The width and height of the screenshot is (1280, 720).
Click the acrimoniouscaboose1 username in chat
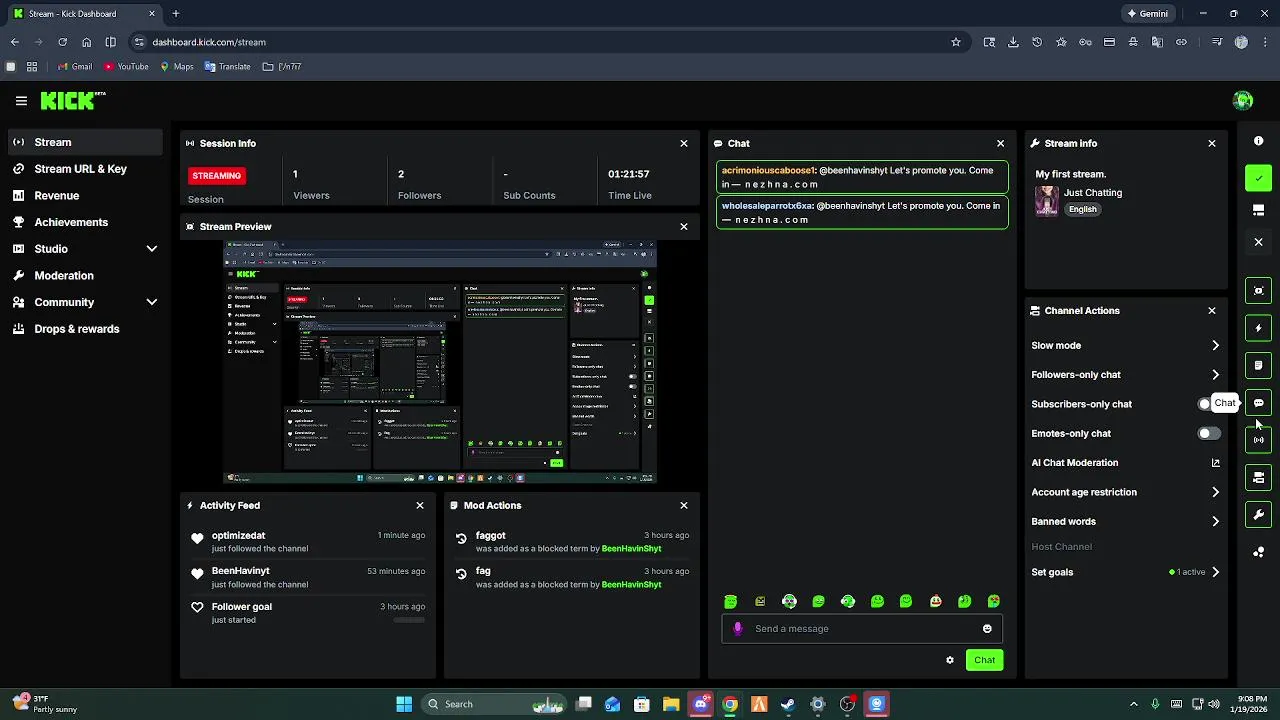point(768,171)
